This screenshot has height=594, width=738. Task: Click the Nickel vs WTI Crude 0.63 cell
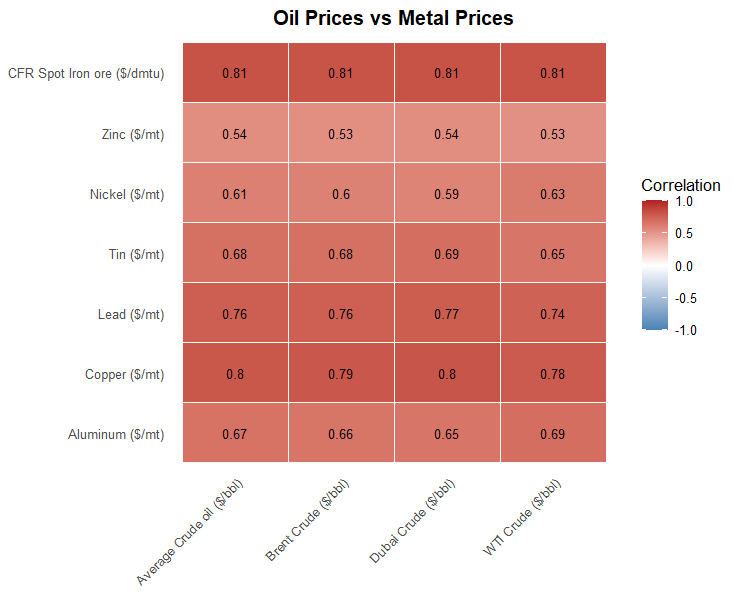pyautogui.click(x=554, y=193)
